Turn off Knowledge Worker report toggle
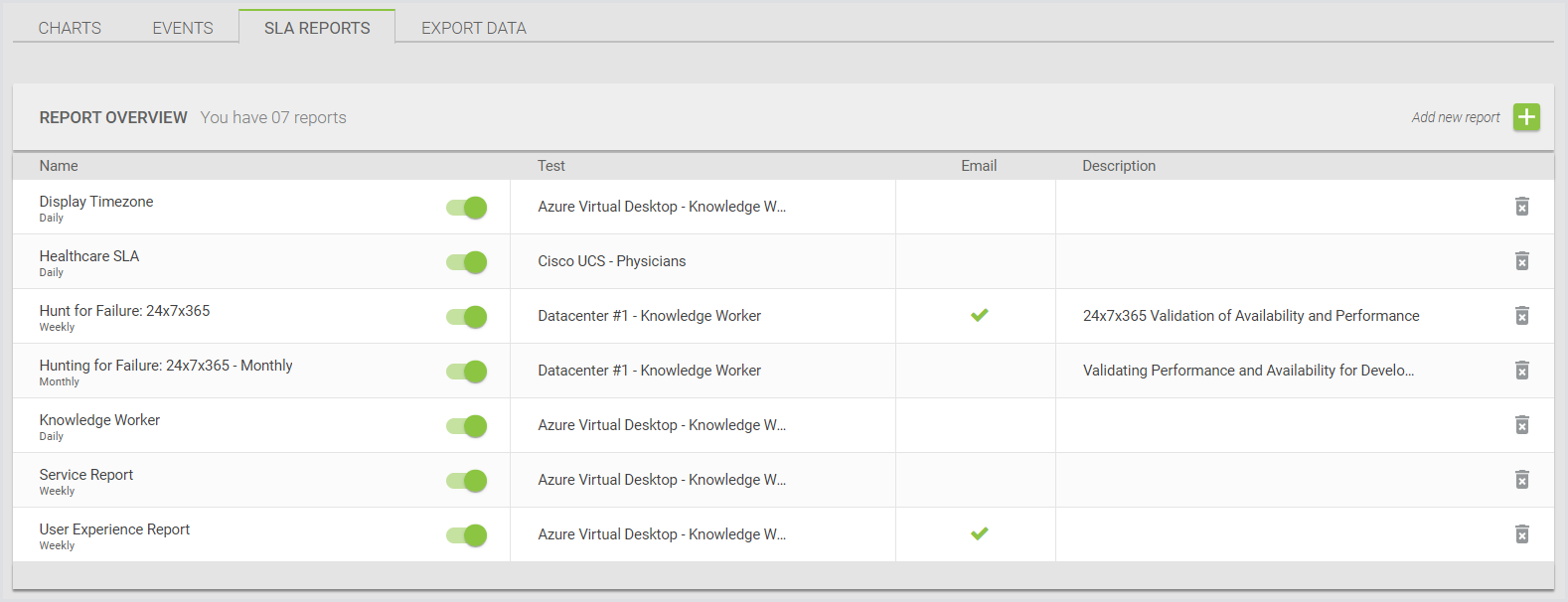This screenshot has width=1568, height=602. [467, 426]
